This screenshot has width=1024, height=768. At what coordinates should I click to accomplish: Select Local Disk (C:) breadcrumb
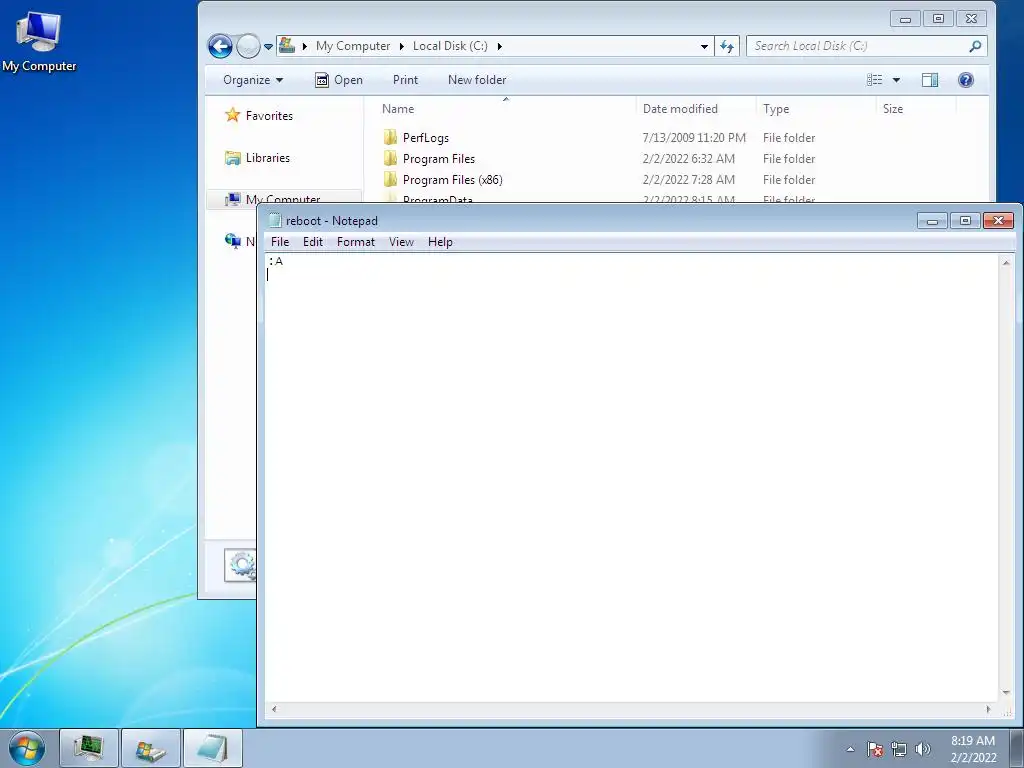pos(450,46)
